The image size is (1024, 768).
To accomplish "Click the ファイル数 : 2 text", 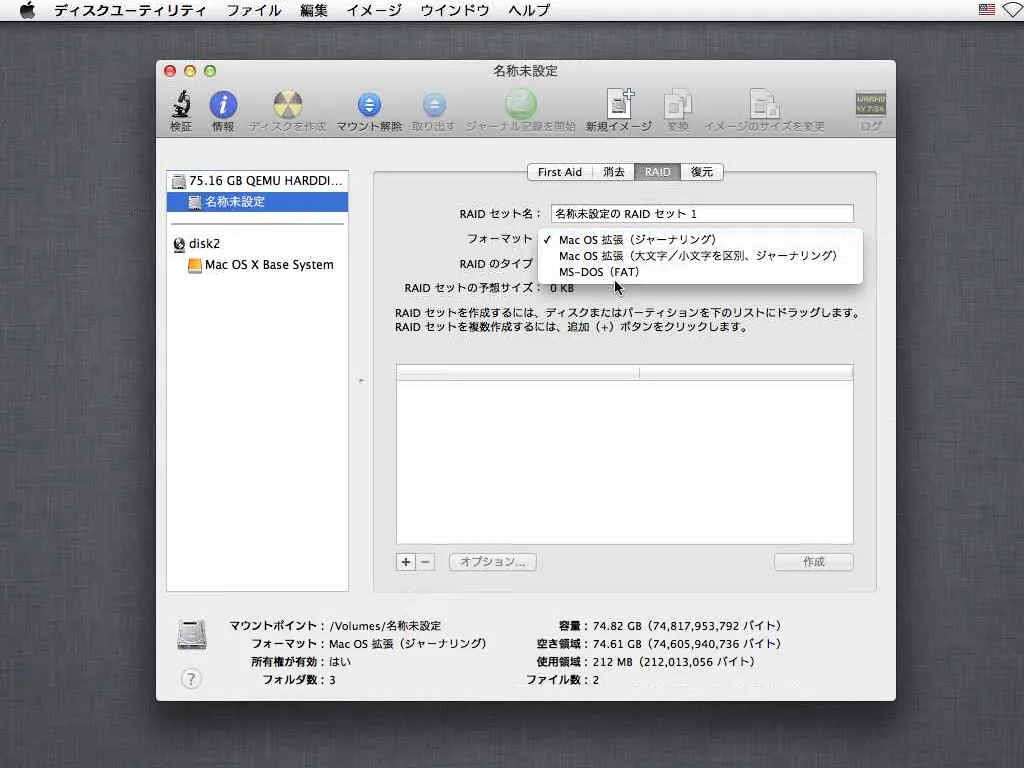I will tap(563, 680).
